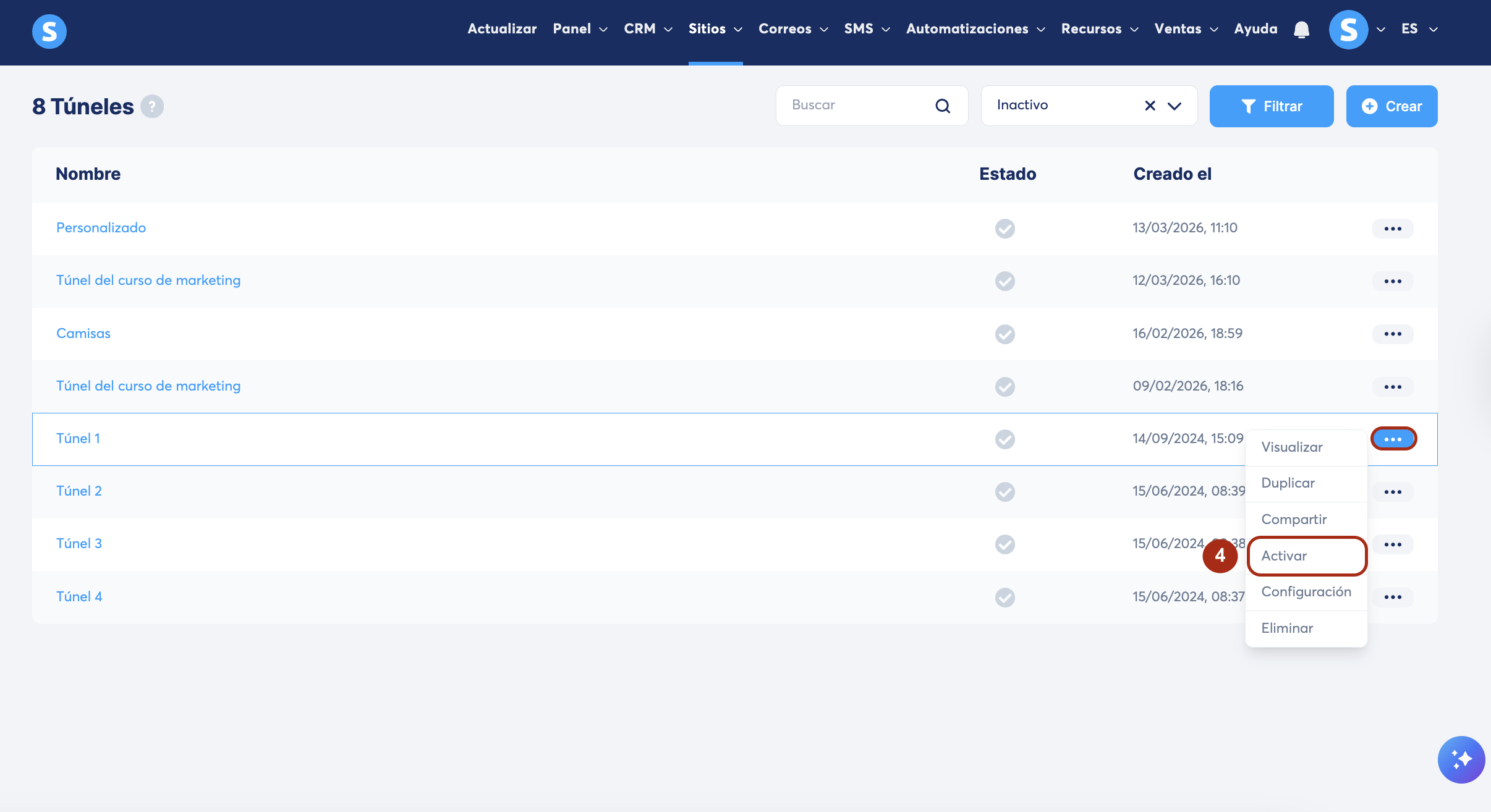Select Activar in the context menu
The width and height of the screenshot is (1491, 812).
1284,556
